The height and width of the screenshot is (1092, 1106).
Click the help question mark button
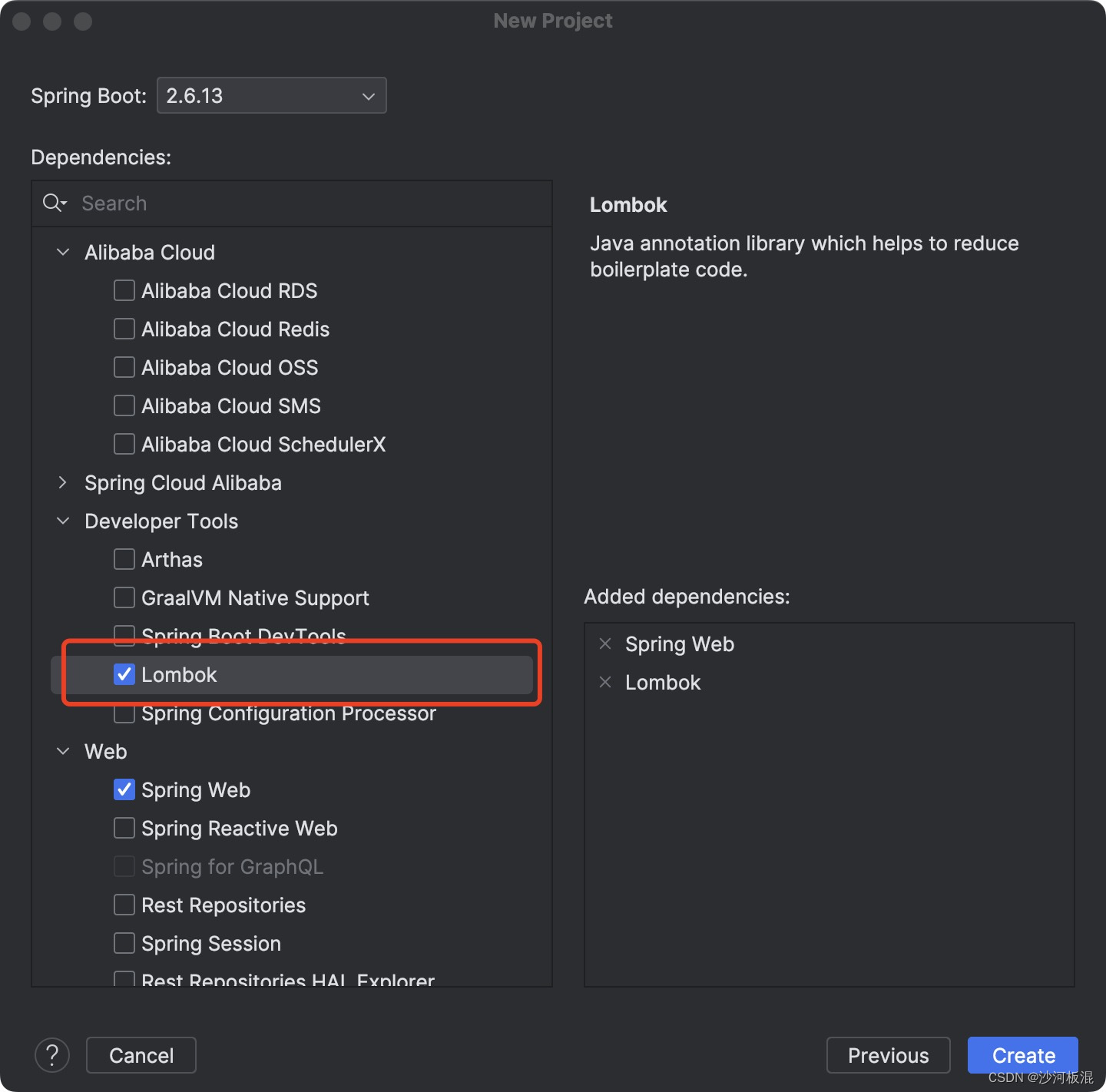pyautogui.click(x=52, y=1055)
